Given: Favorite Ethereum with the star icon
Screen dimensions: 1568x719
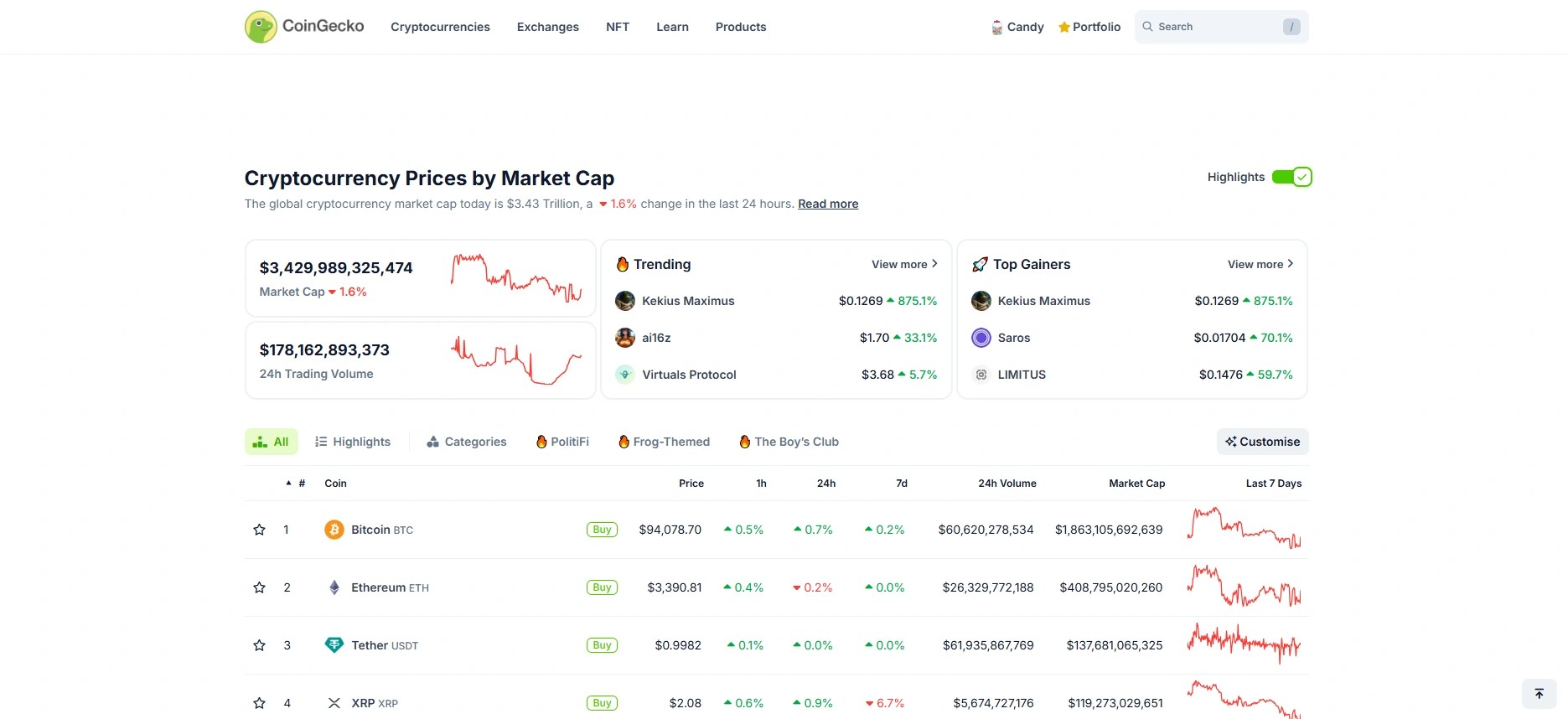Looking at the screenshot, I should click(260, 587).
